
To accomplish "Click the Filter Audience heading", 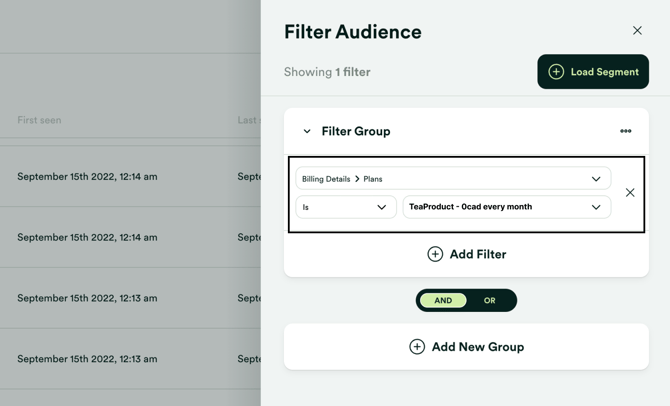I will pyautogui.click(x=353, y=32).
